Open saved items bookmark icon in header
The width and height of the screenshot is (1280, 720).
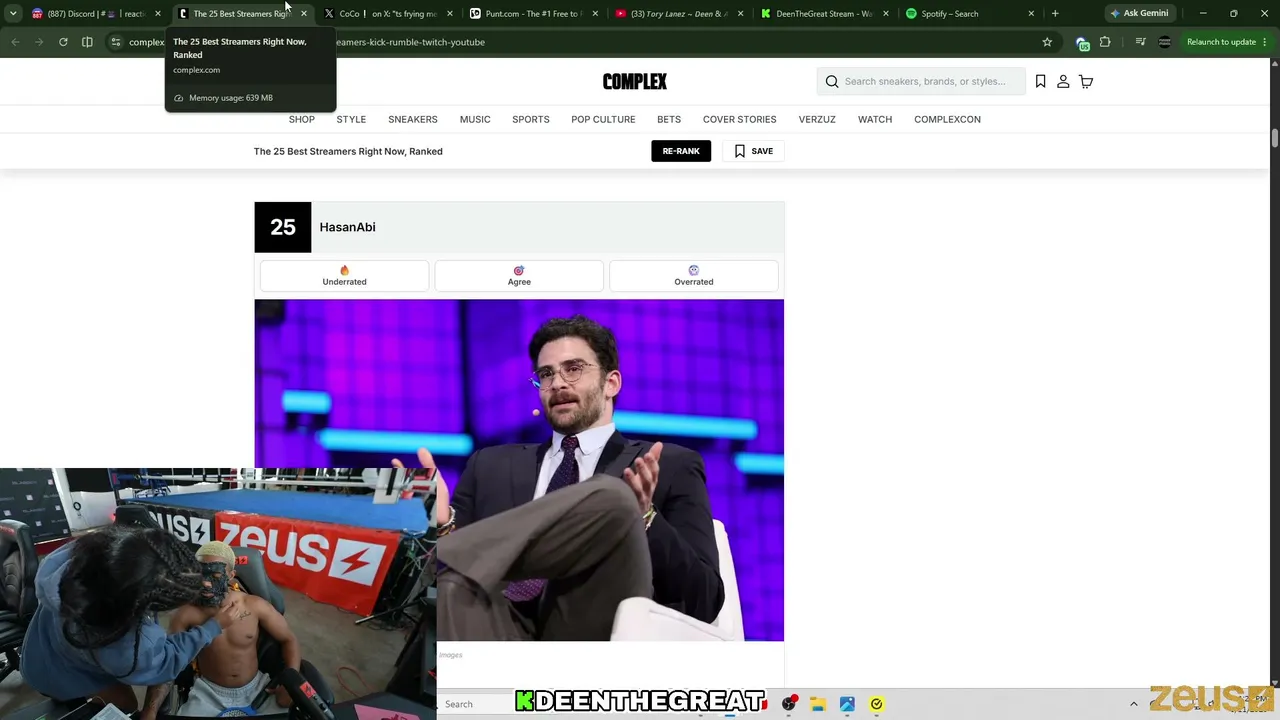click(1041, 81)
